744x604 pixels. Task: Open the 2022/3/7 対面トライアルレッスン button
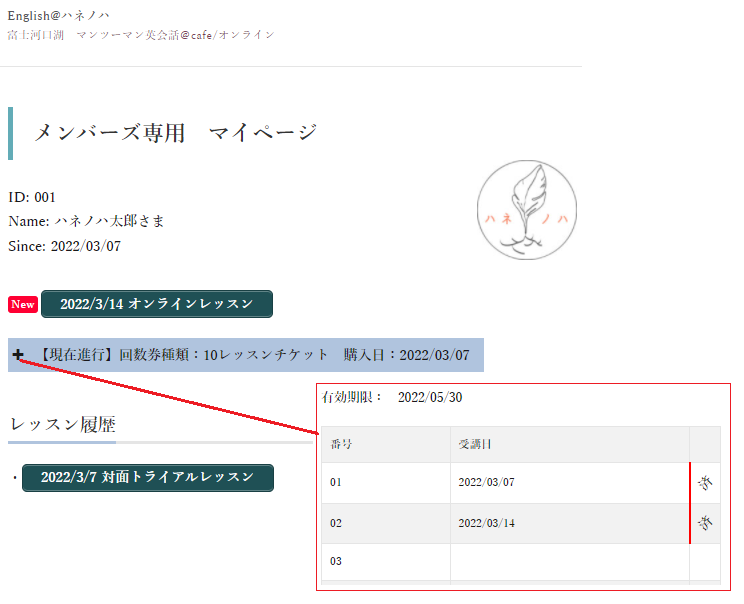pyautogui.click(x=147, y=478)
